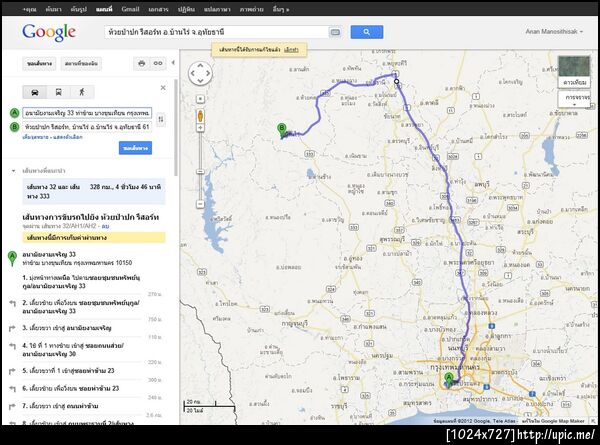Open the on-screen keyboard icon in search box
This screenshot has height=445, width=600.
tap(335, 32)
